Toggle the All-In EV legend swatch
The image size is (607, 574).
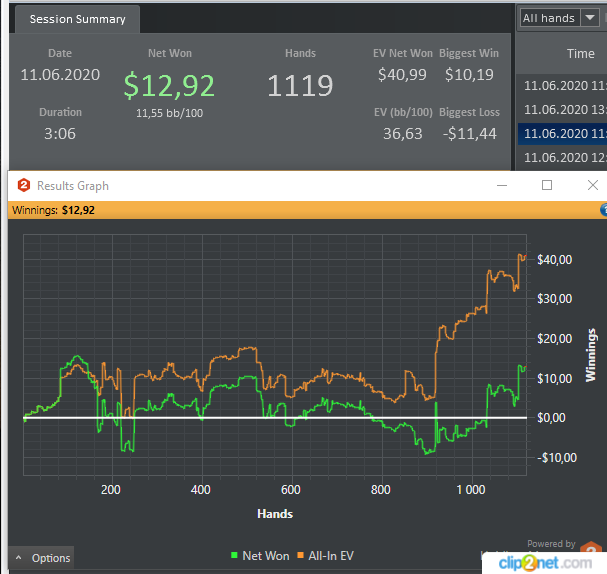[x=300, y=555]
